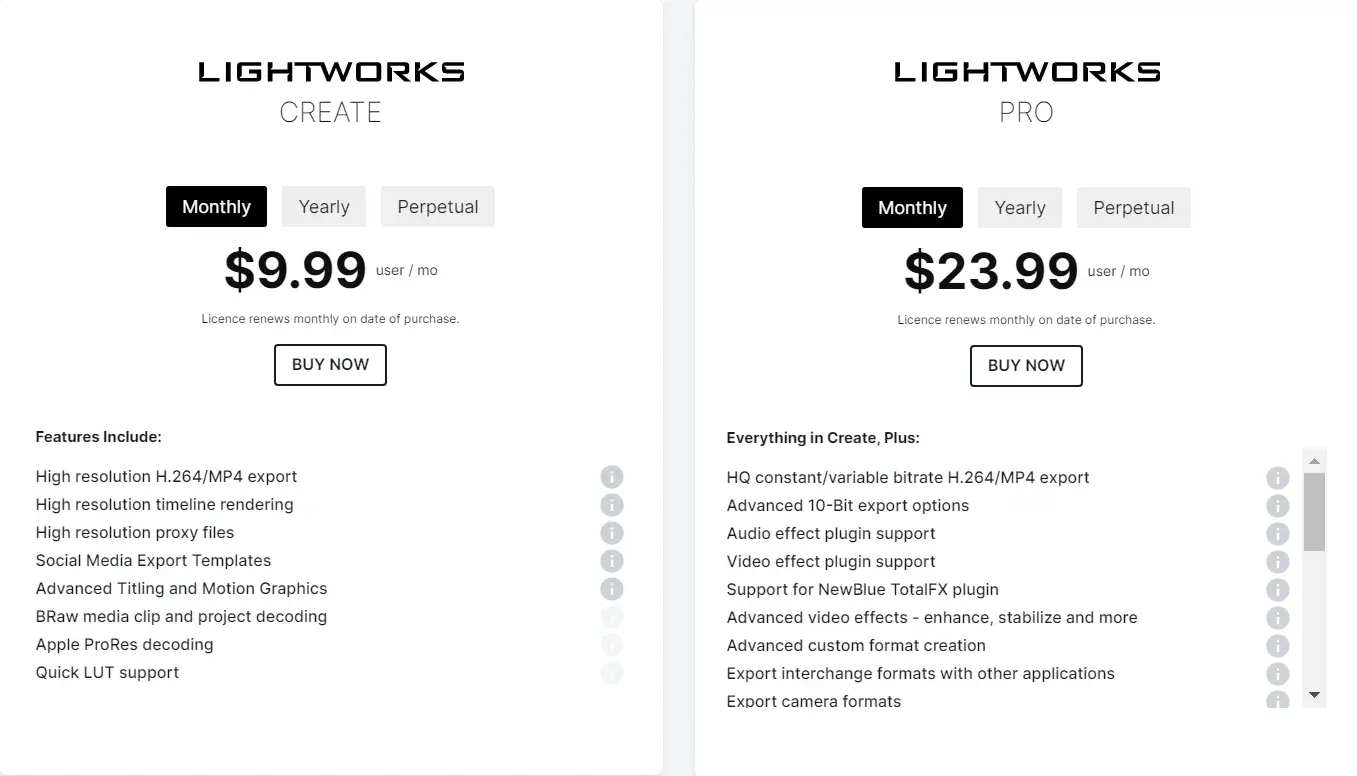Open info icon for Video effect plugin support
1357x776 pixels.
1277,562
